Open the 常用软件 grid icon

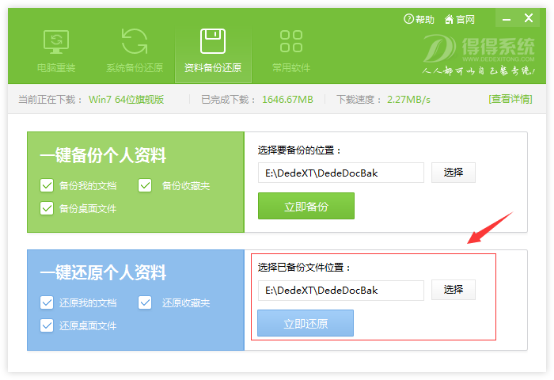pos(291,41)
